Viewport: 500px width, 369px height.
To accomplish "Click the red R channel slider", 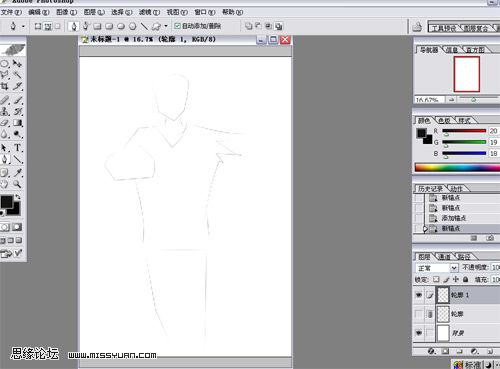I will click(x=464, y=131).
